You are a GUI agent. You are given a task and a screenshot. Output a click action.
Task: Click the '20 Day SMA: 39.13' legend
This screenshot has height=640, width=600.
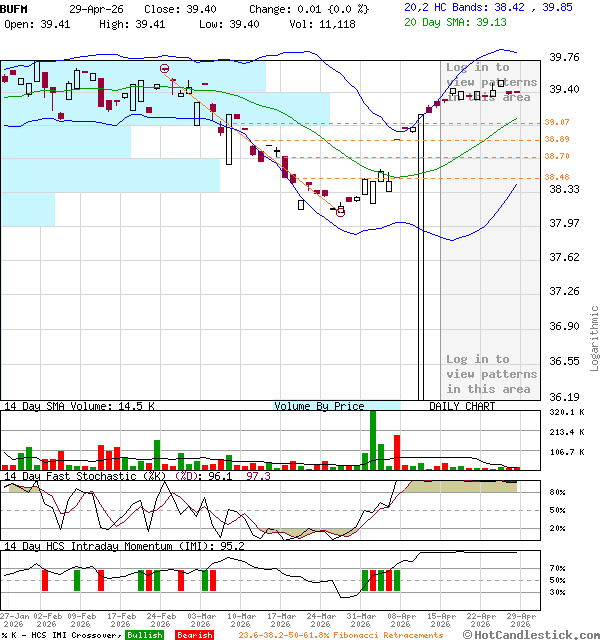tap(461, 22)
